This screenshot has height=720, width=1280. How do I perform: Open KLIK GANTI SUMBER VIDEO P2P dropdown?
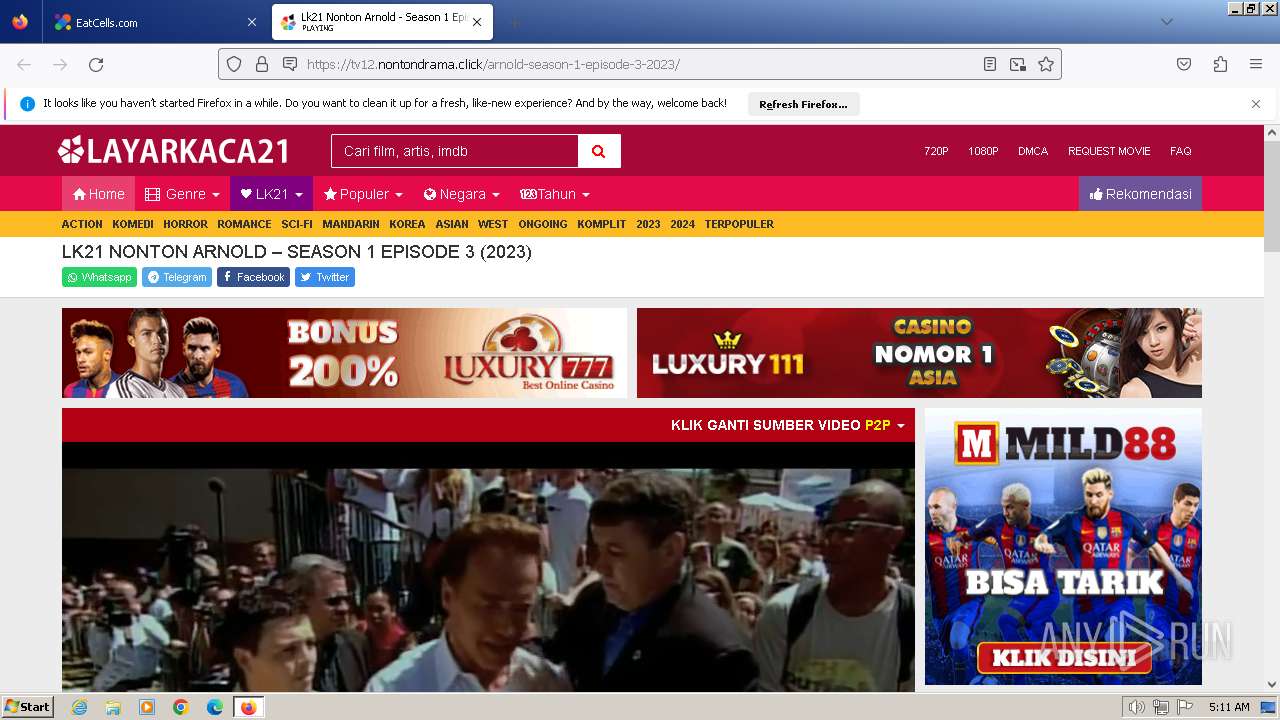click(x=787, y=425)
